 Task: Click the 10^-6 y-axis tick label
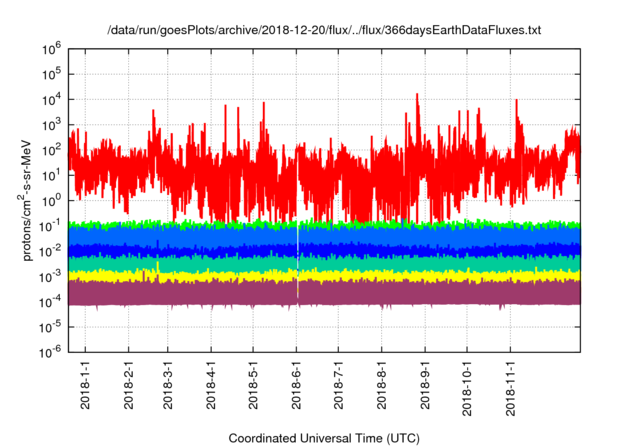click(51, 352)
